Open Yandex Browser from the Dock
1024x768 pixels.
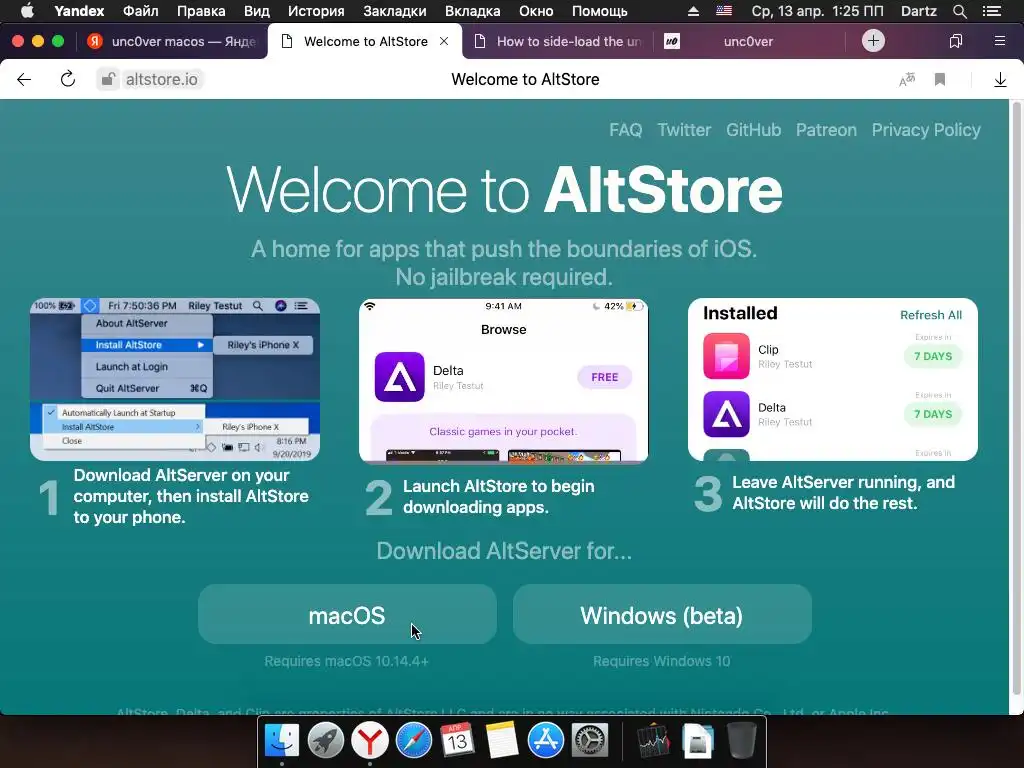(x=370, y=740)
